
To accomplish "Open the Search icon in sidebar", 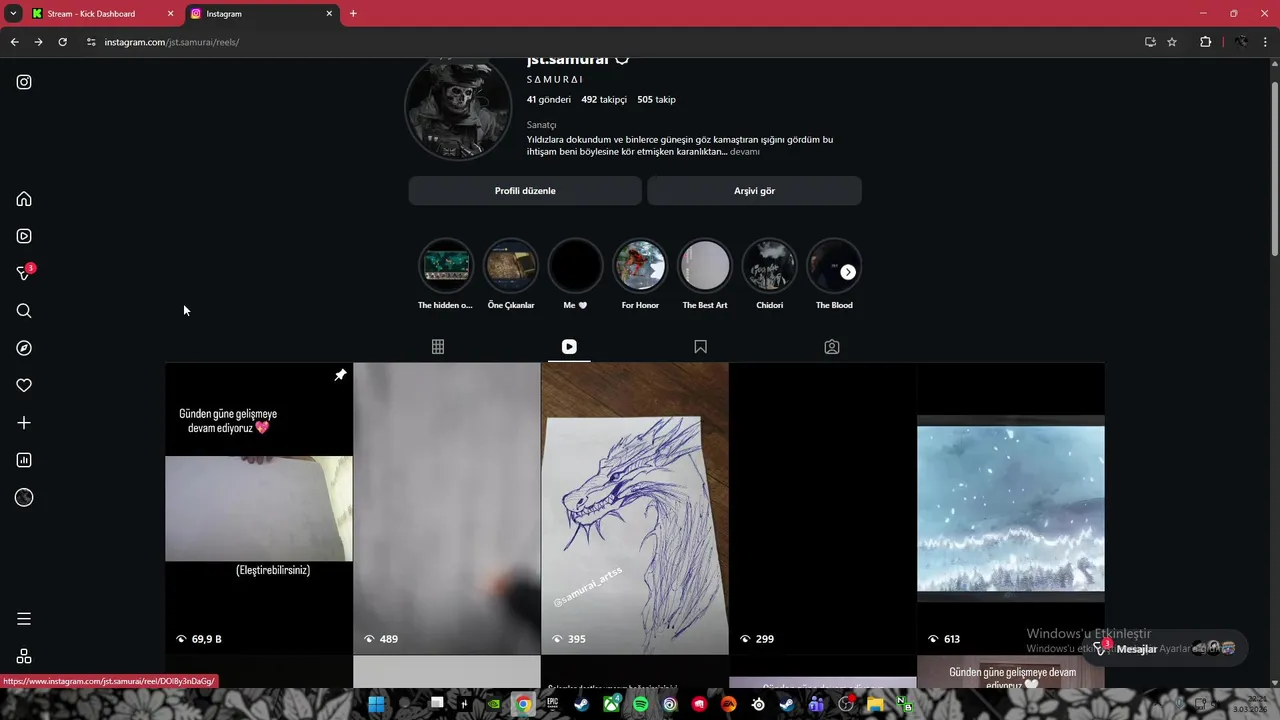I will 24,311.
